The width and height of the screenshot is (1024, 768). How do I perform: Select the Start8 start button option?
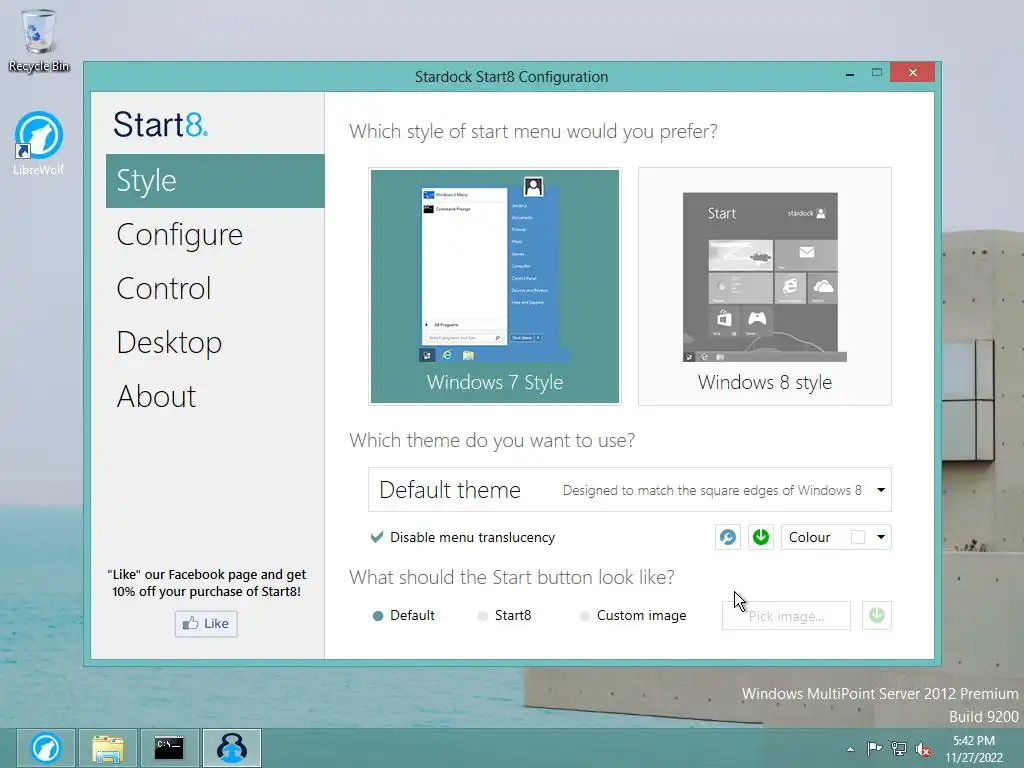pyautogui.click(x=505, y=615)
